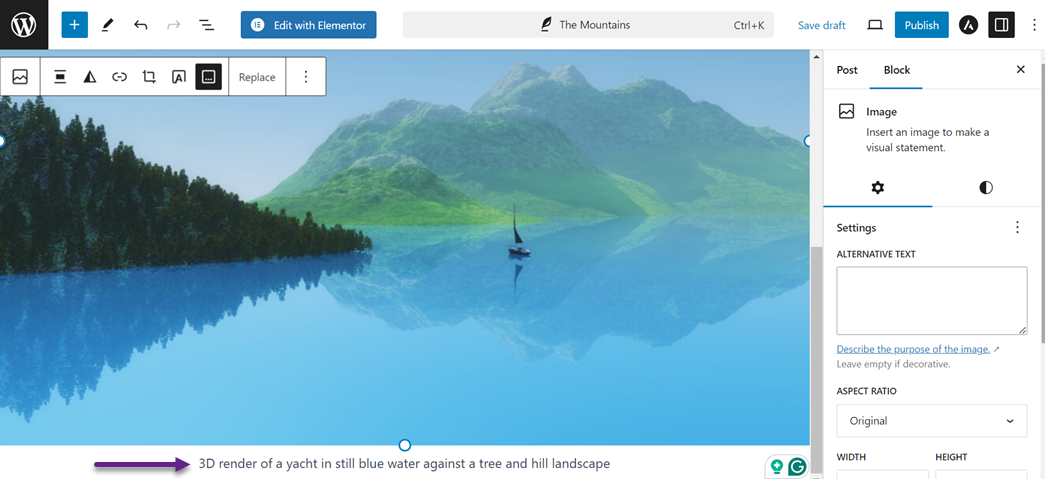1045x479 pixels.
Task: Open the WordPress logo menu
Action: click(24, 25)
